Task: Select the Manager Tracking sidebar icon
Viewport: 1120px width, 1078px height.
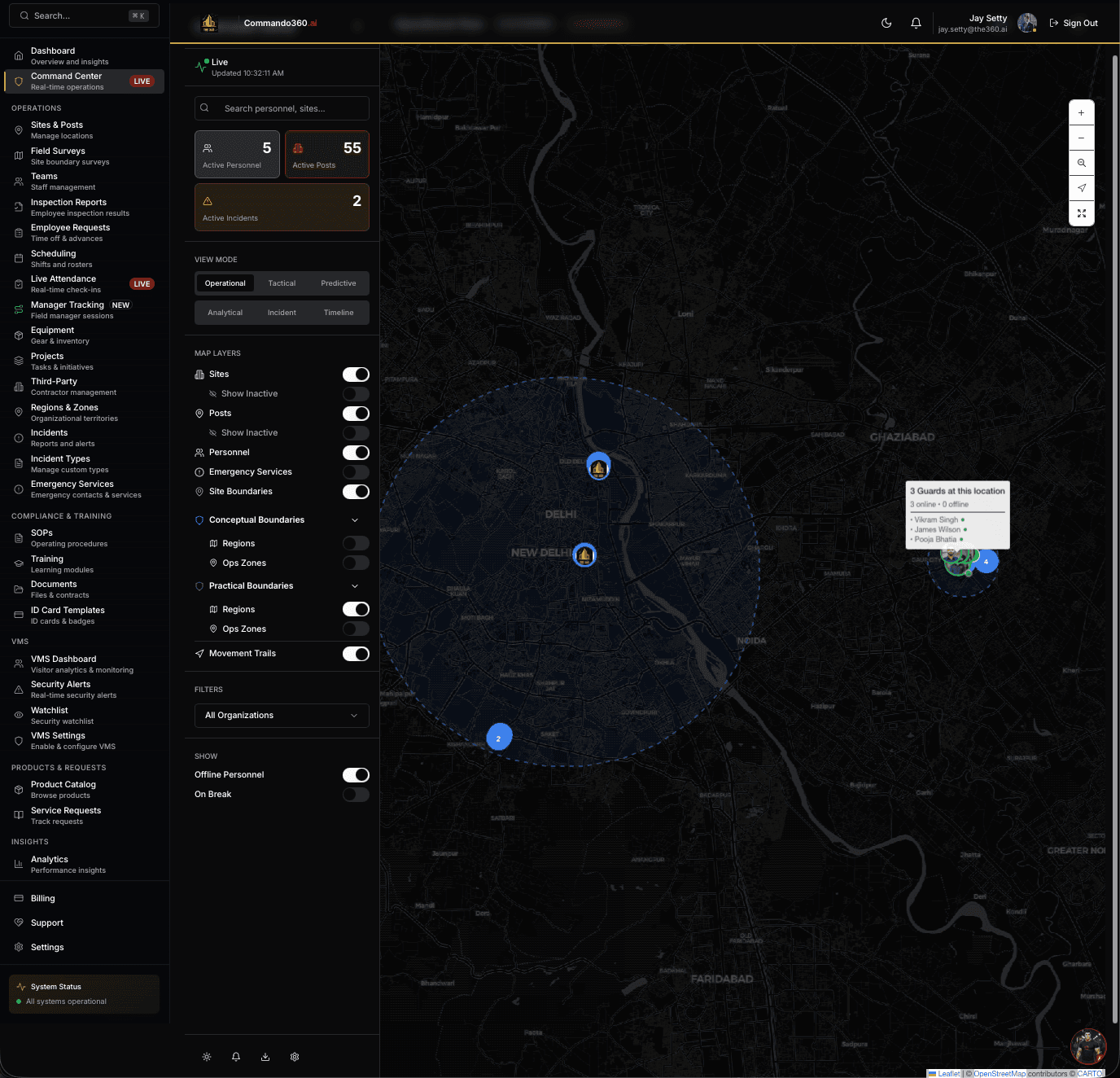Action: 18,309
